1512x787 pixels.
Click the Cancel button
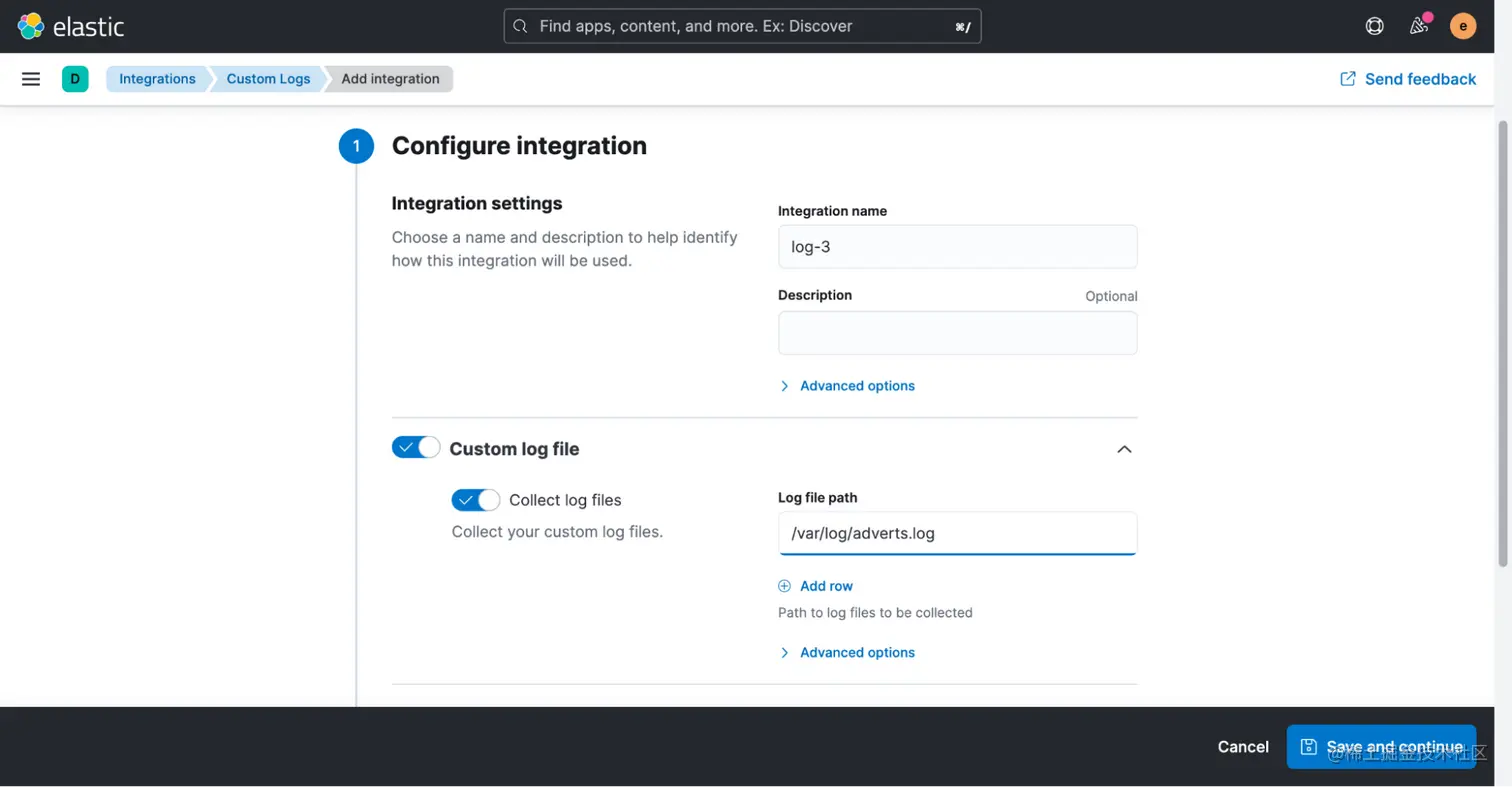[1243, 747]
